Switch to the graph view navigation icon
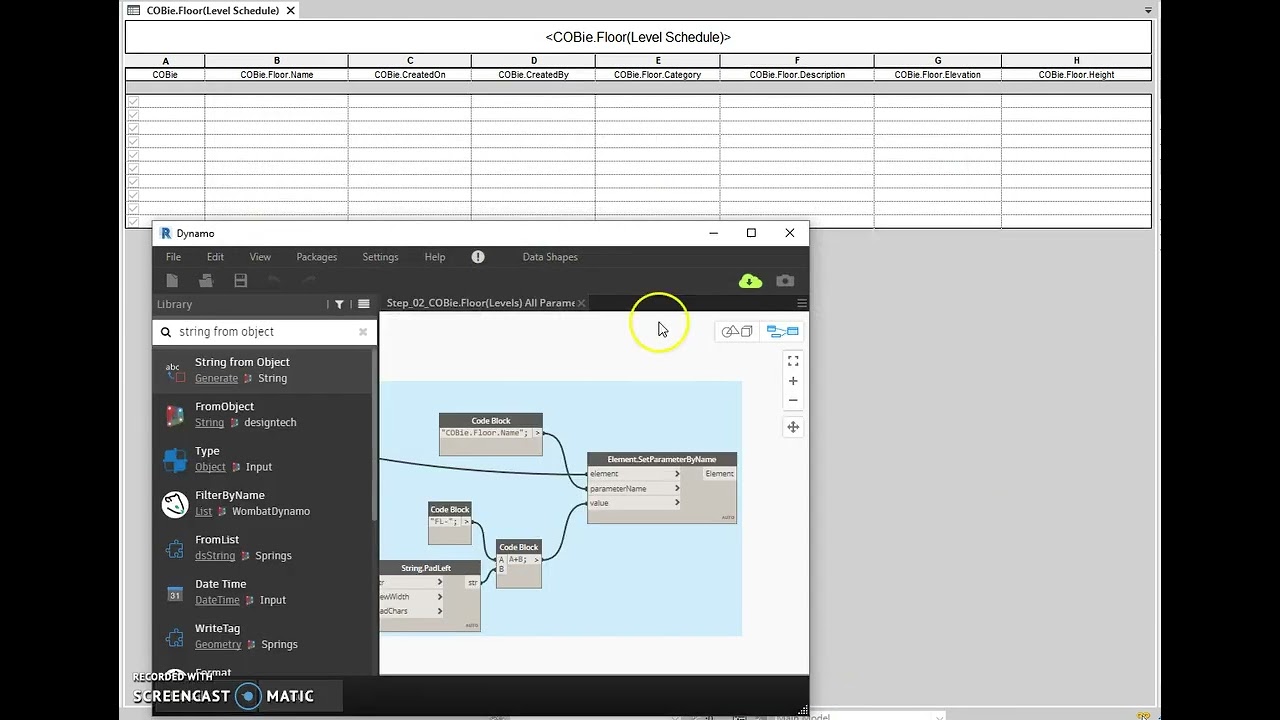 tap(782, 331)
